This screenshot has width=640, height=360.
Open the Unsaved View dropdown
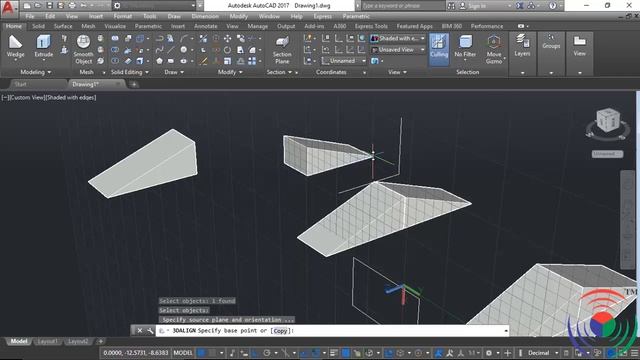(398, 50)
